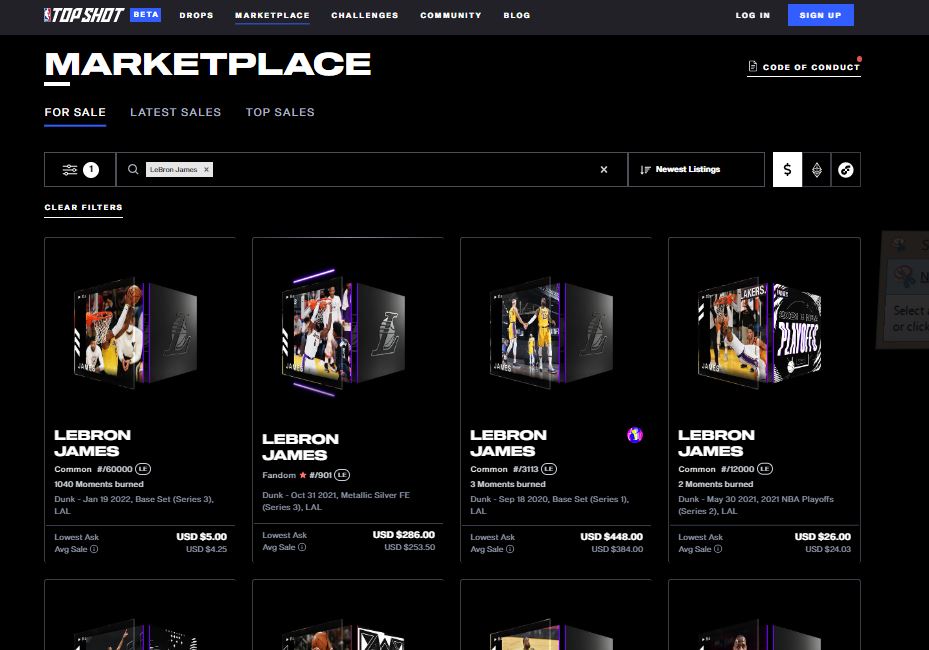Click the Fandom star icon
This screenshot has height=650, width=929.
click(x=303, y=475)
